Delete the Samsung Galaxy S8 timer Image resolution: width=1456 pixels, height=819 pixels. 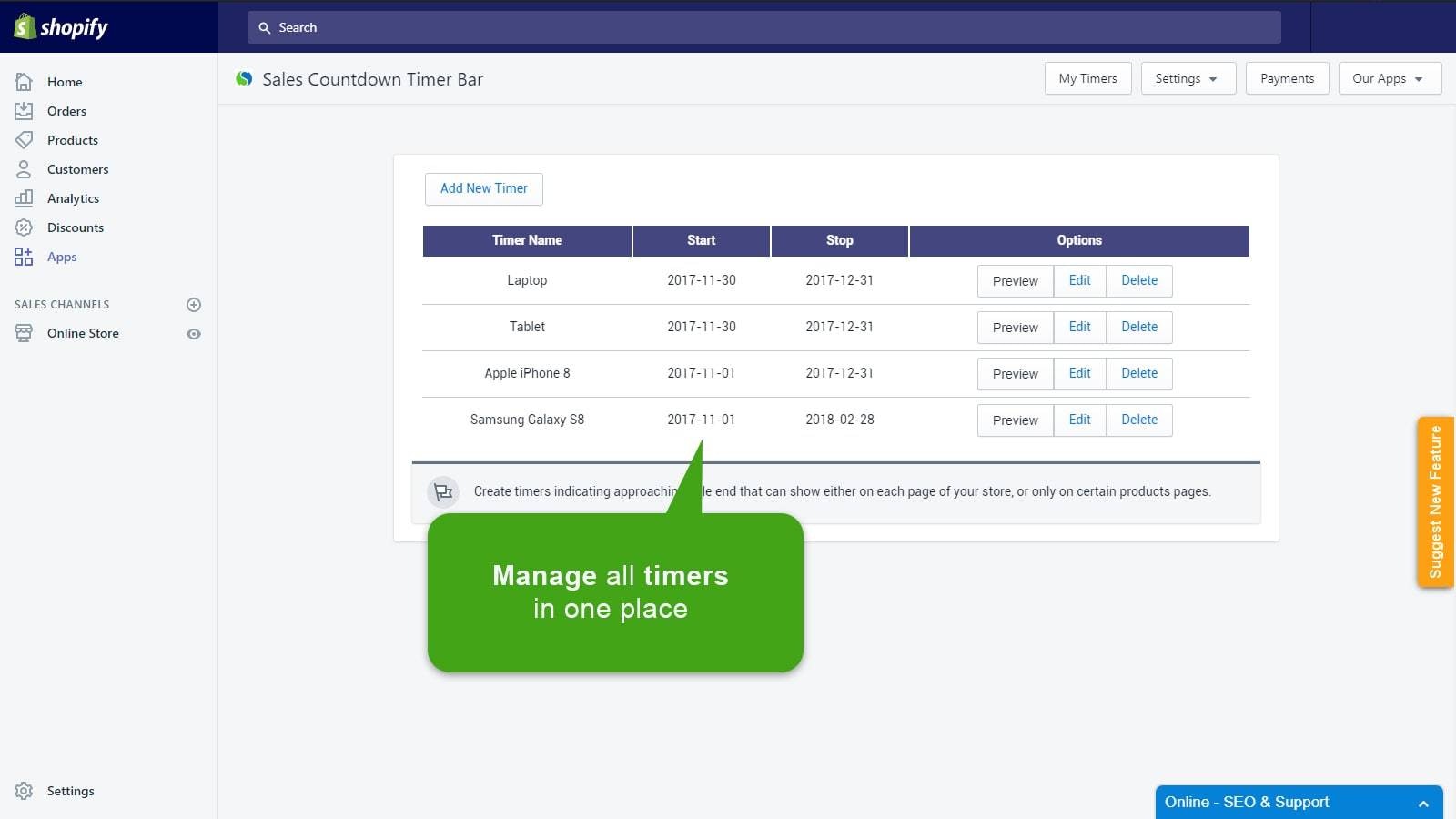1139,420
